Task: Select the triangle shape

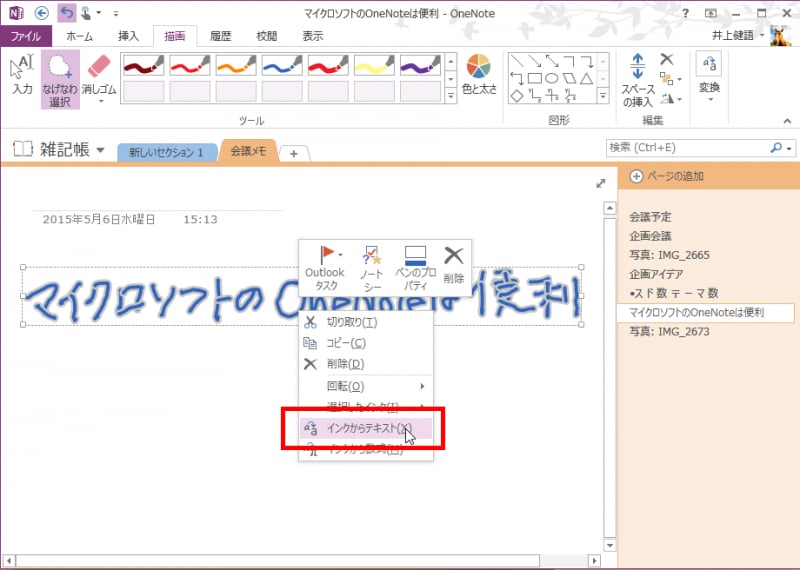Action: (587, 79)
